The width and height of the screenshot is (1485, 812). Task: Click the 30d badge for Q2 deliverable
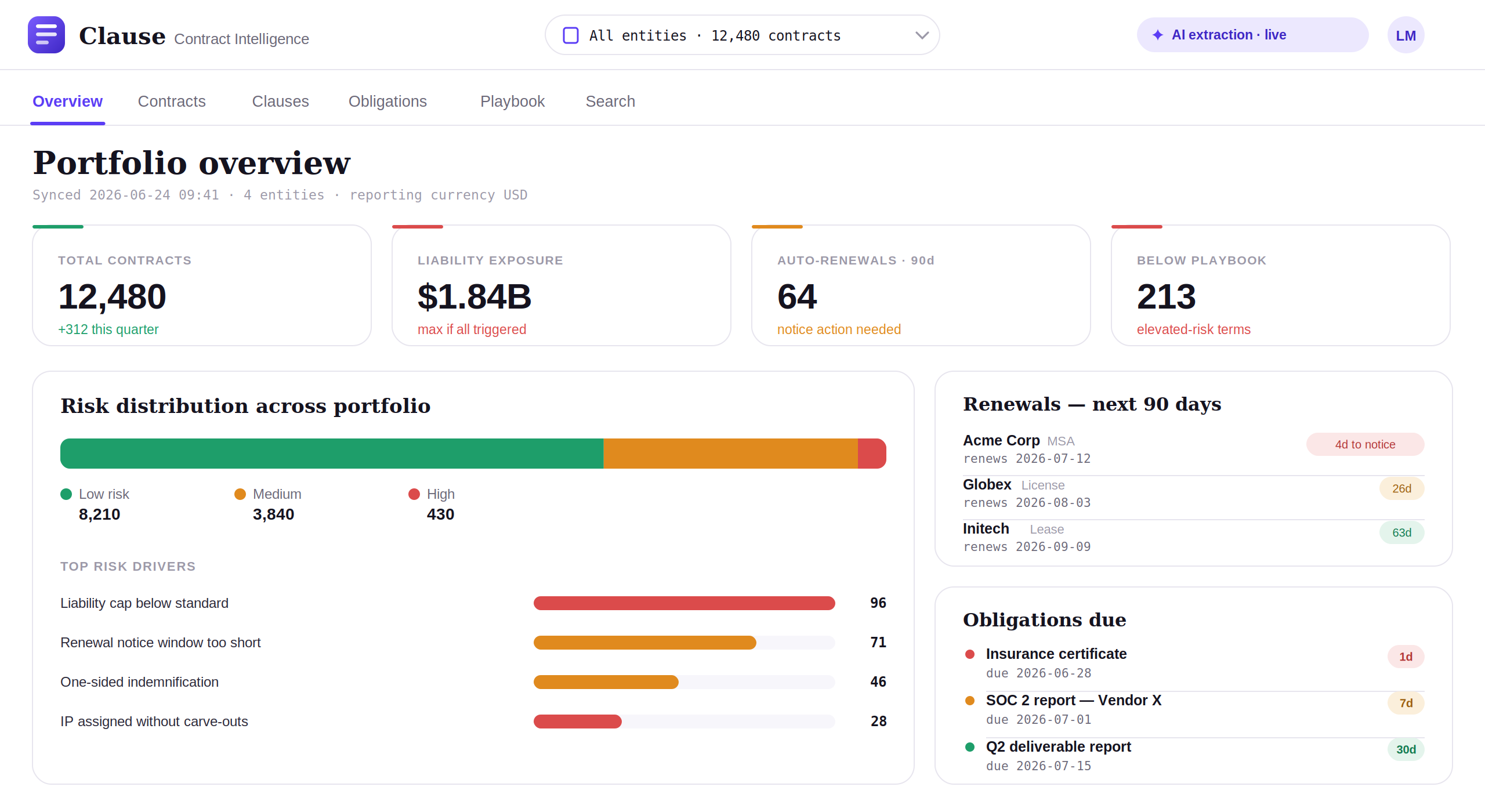click(1406, 750)
